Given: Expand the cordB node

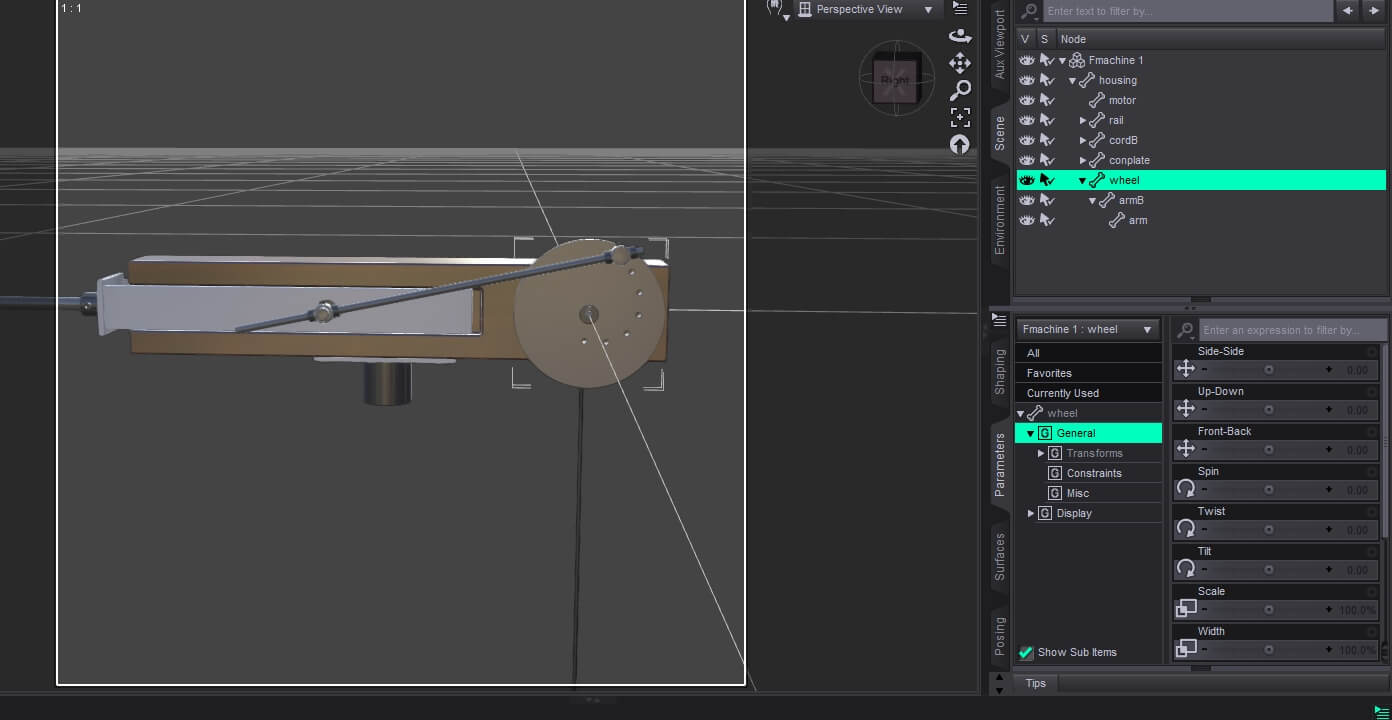Looking at the screenshot, I should pyautogui.click(x=1083, y=140).
